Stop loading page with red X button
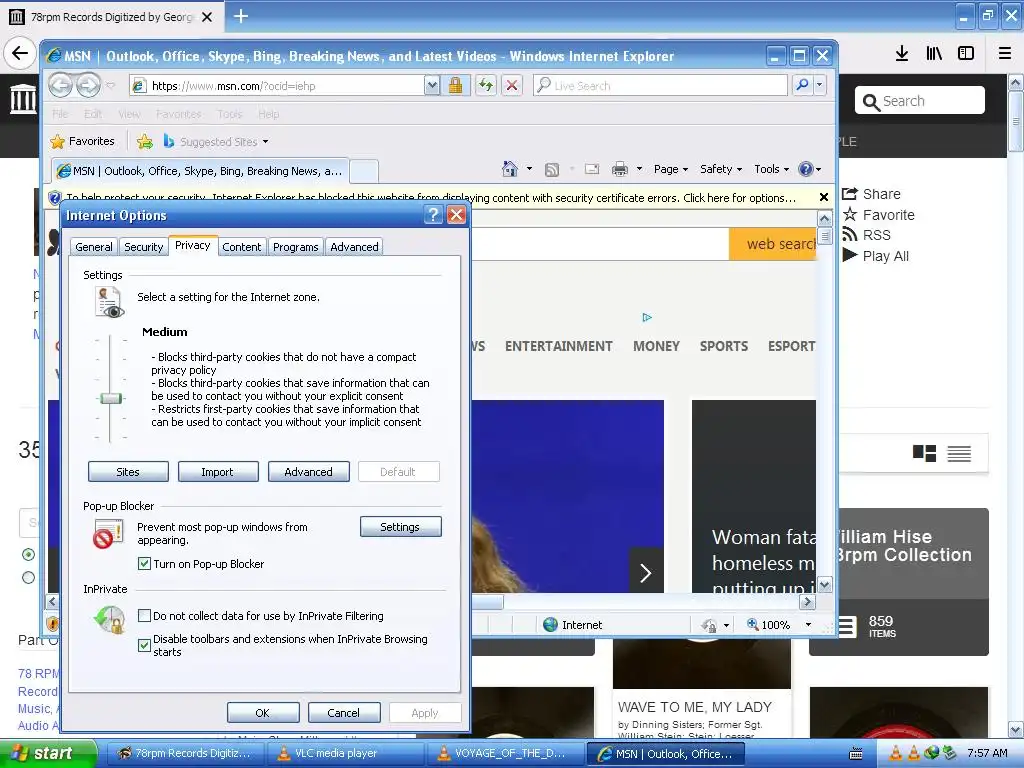 512,86
